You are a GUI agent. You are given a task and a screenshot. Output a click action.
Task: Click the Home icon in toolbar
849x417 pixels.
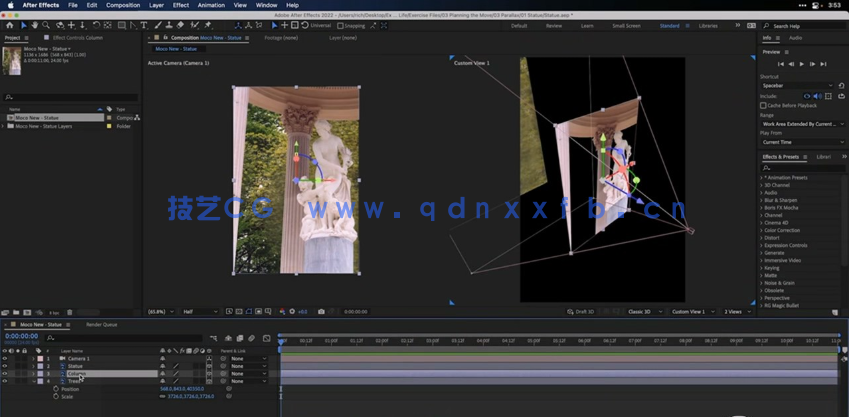tap(11, 25)
